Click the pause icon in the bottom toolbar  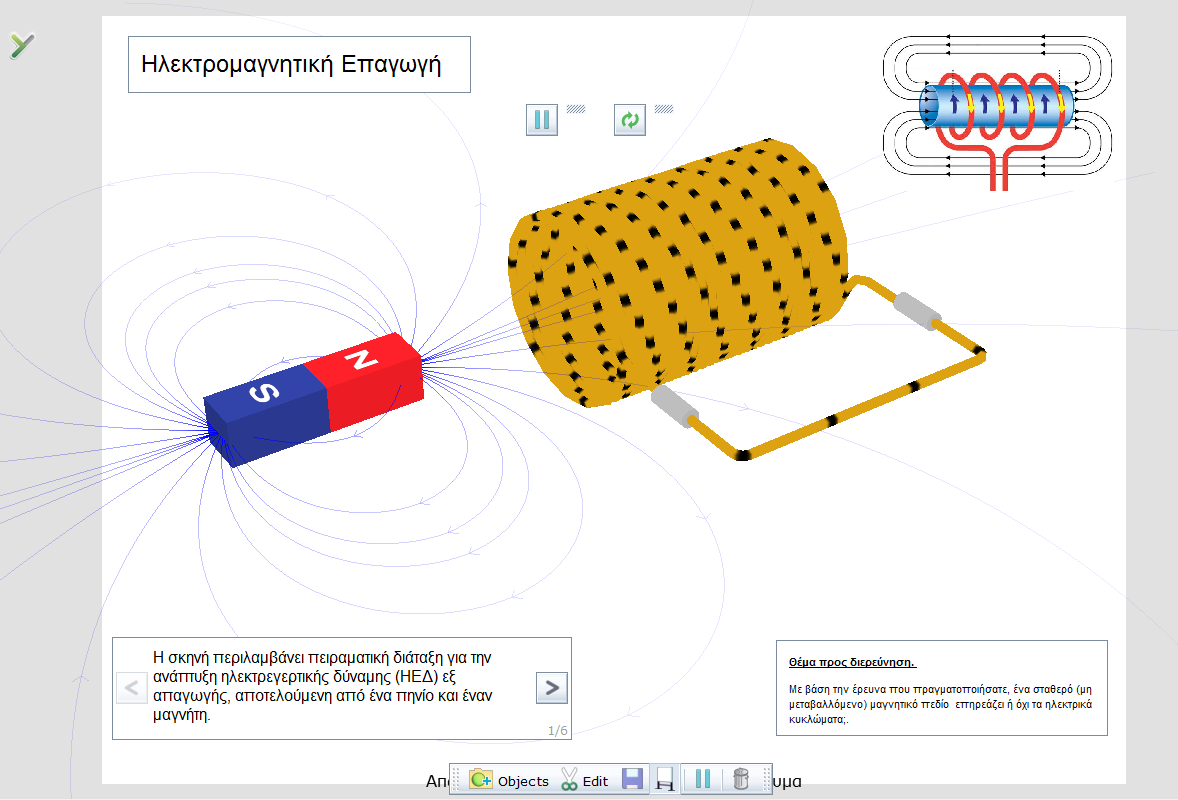702,779
